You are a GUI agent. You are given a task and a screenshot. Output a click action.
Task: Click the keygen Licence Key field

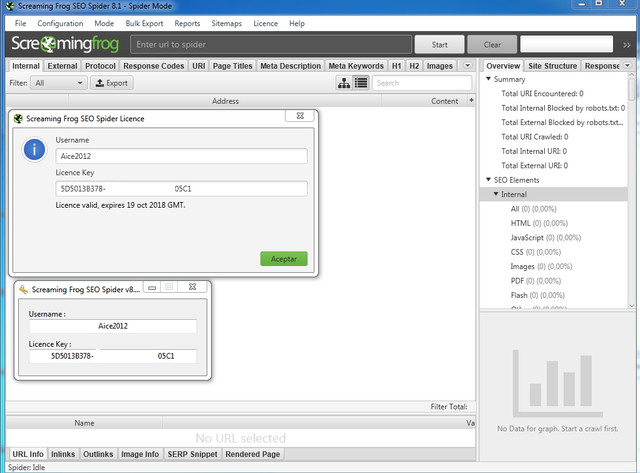113,356
